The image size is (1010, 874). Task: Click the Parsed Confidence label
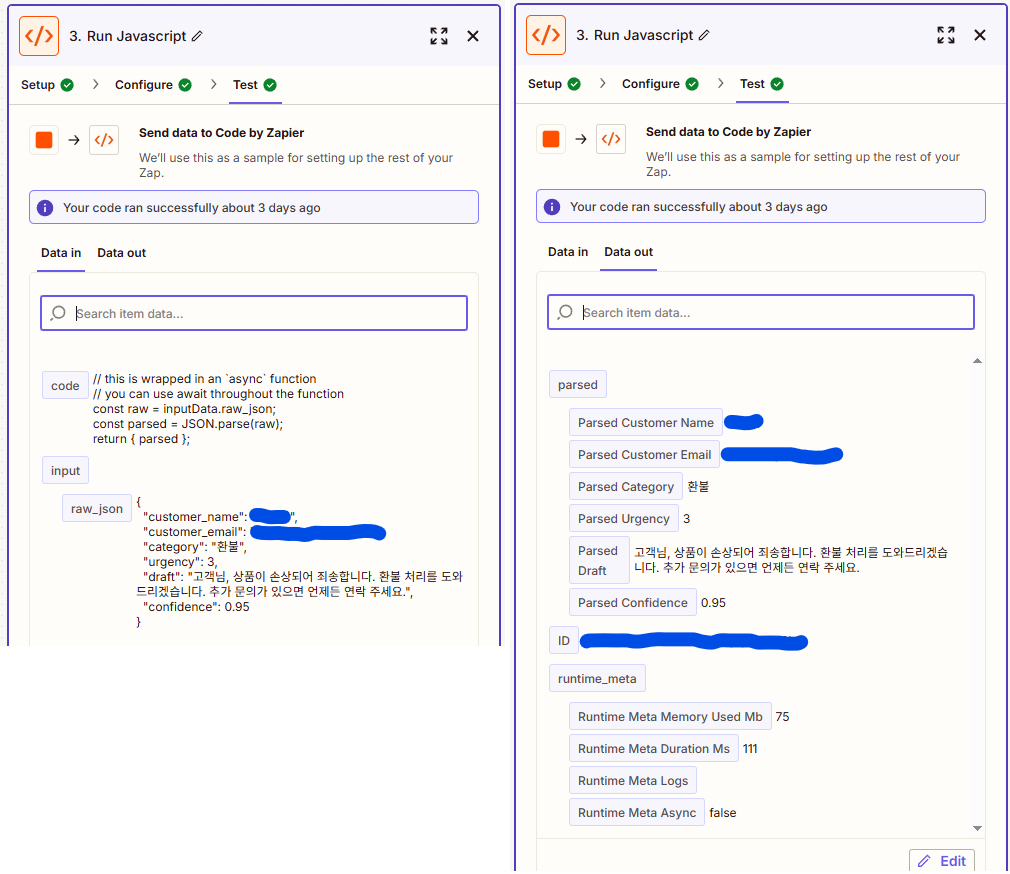[633, 602]
